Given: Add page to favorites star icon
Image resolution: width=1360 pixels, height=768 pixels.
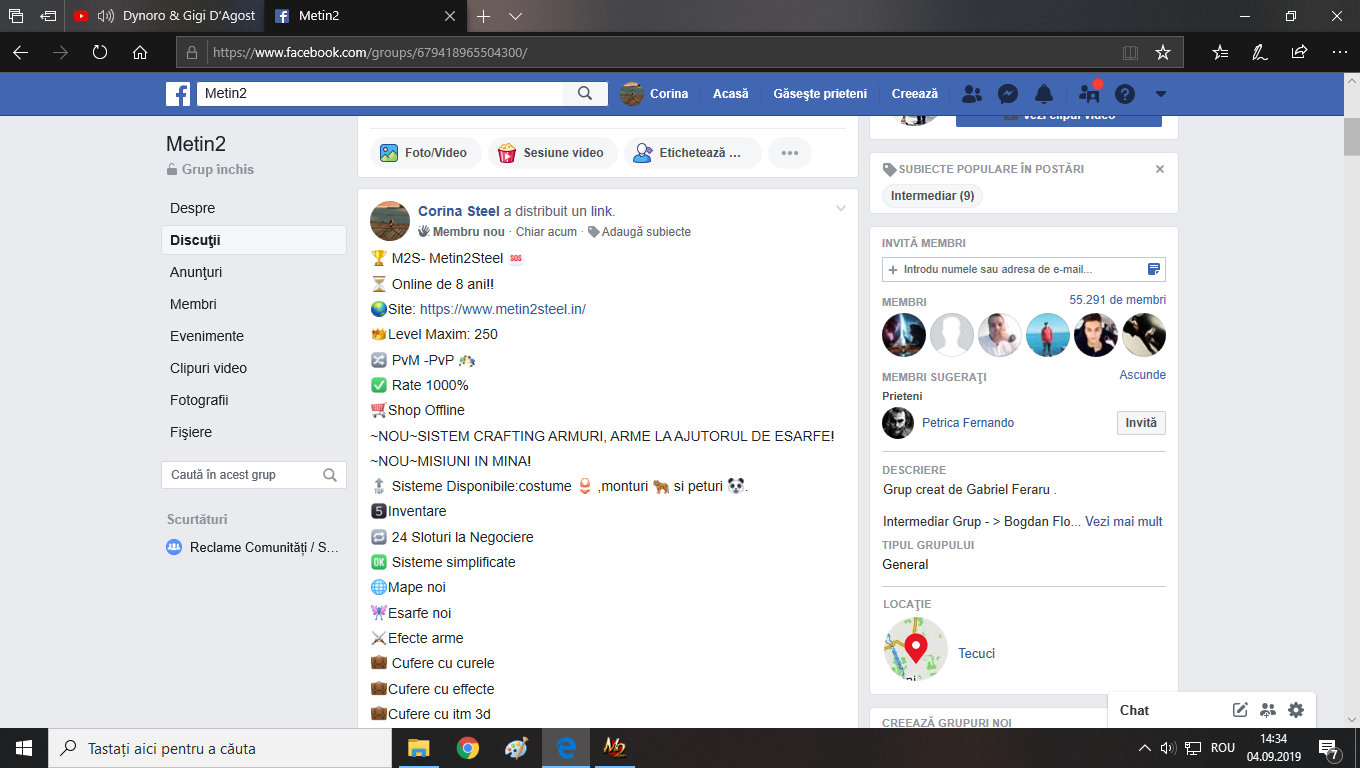Looking at the screenshot, I should (1162, 52).
